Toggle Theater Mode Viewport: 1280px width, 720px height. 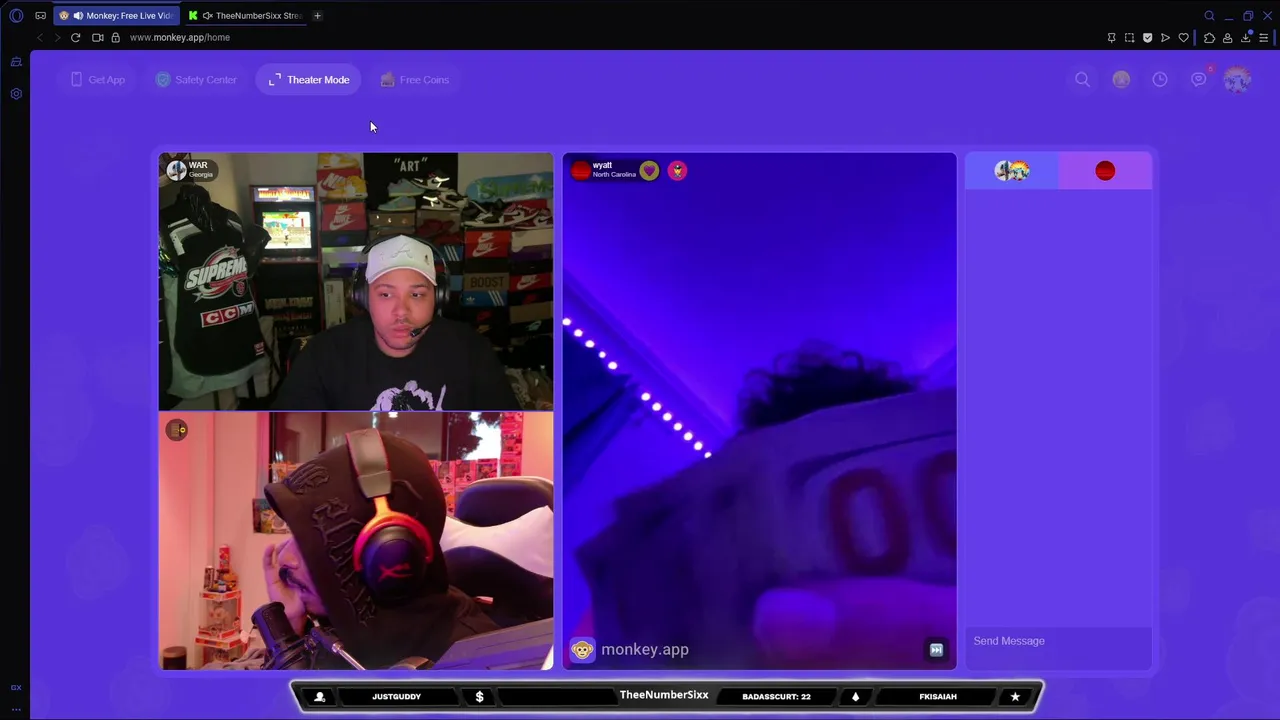pyautogui.click(x=309, y=80)
